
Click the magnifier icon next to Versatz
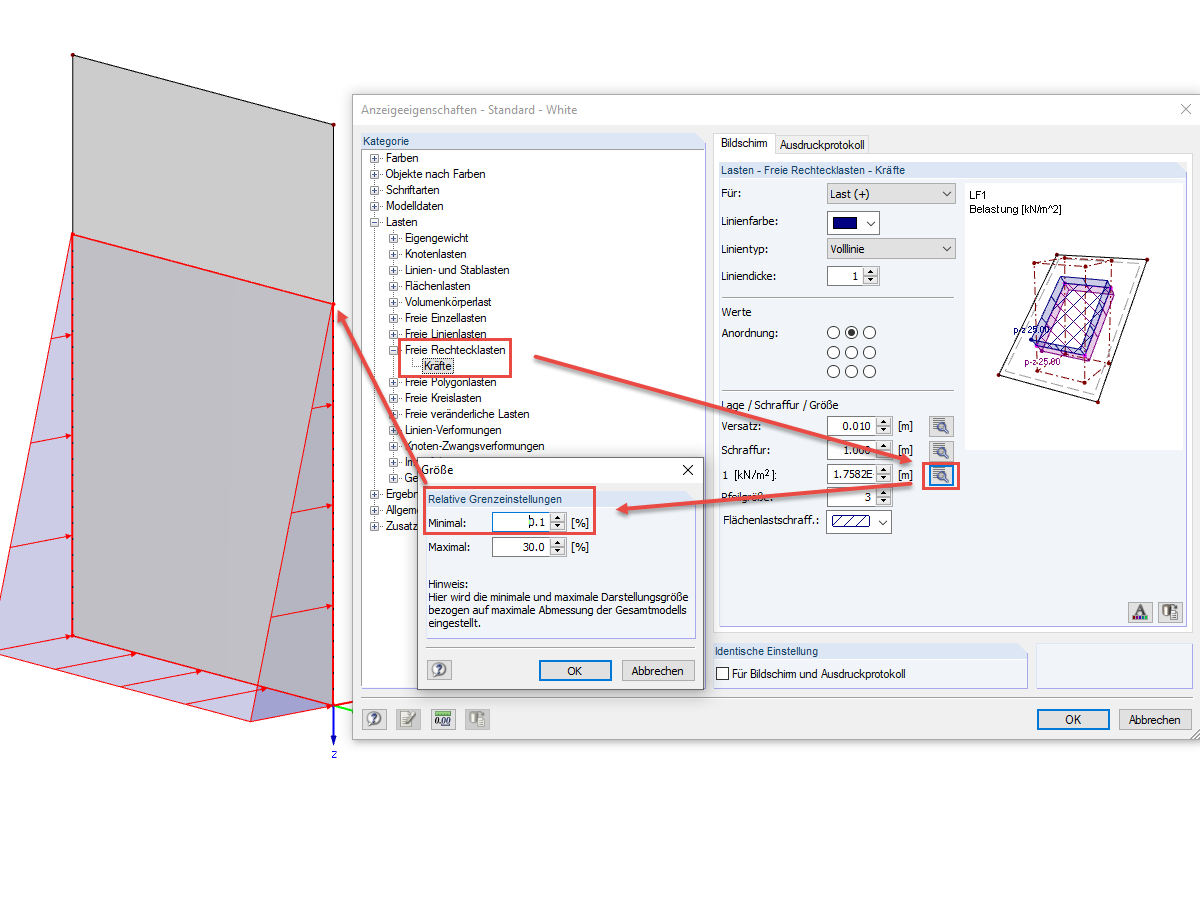(x=940, y=425)
